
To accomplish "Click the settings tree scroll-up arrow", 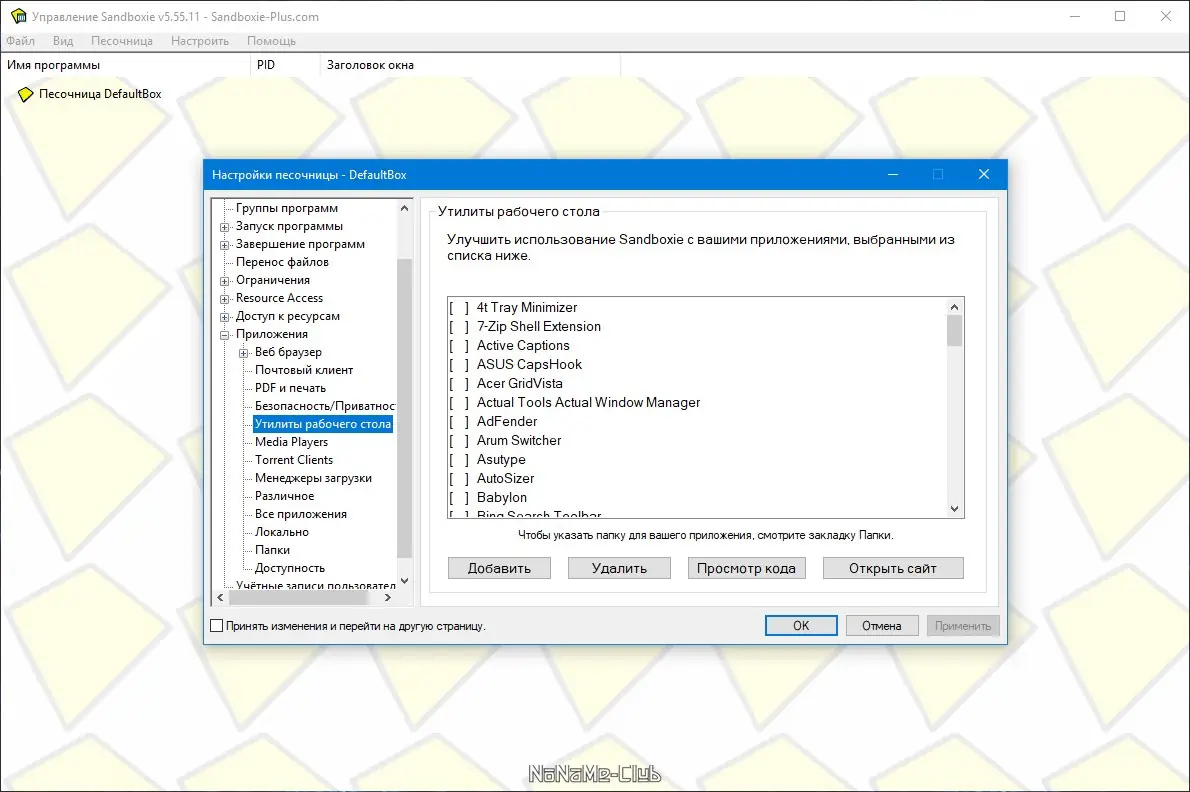I will click(405, 208).
